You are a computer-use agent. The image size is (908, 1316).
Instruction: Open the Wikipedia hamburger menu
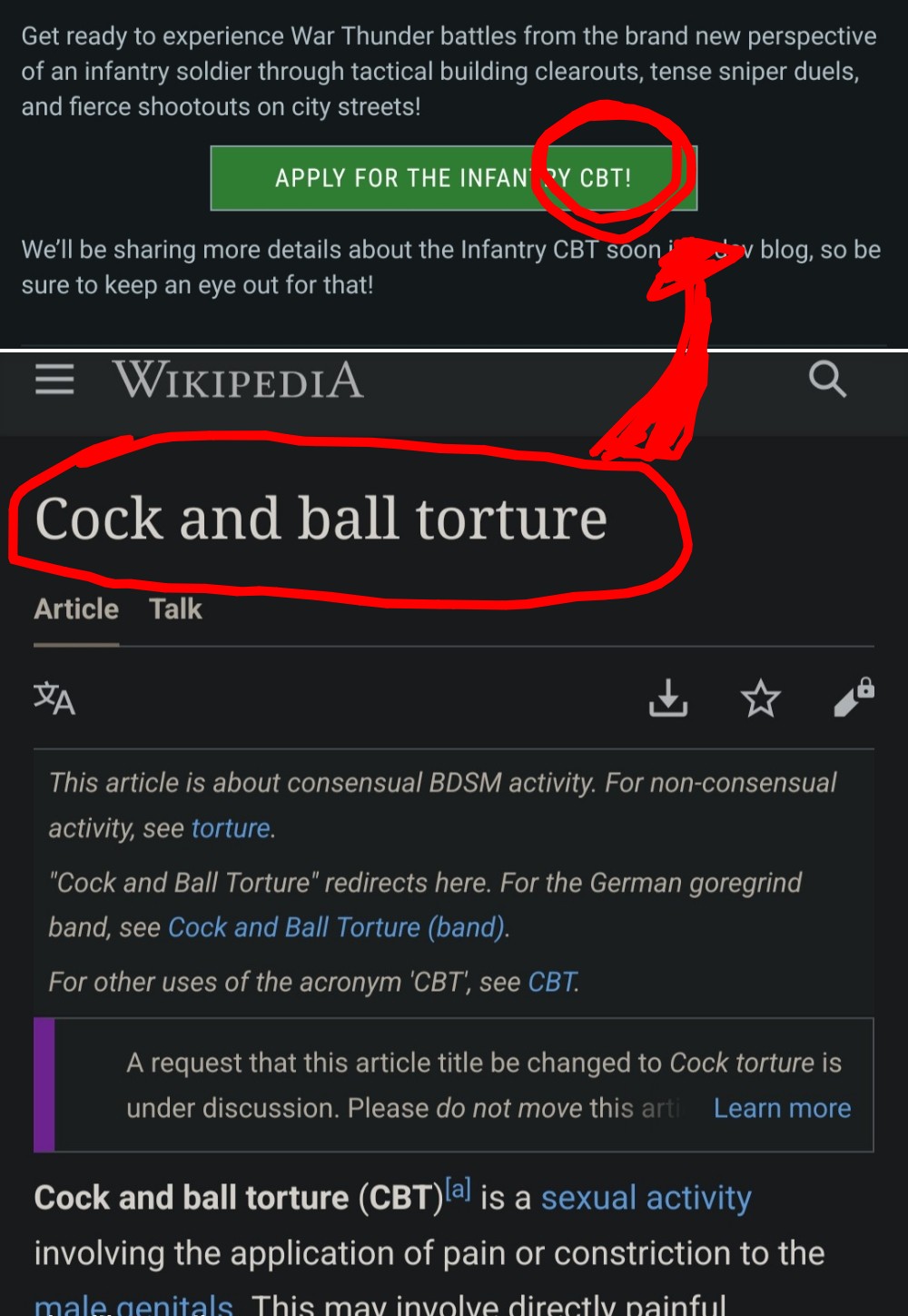coord(54,380)
